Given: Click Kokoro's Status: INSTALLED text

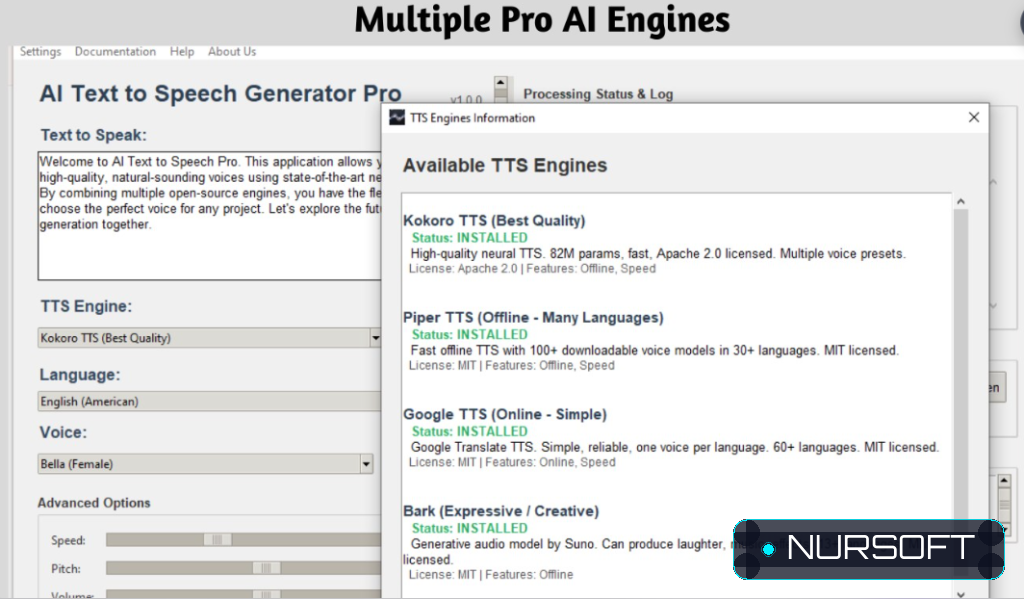Looking at the screenshot, I should coord(470,238).
